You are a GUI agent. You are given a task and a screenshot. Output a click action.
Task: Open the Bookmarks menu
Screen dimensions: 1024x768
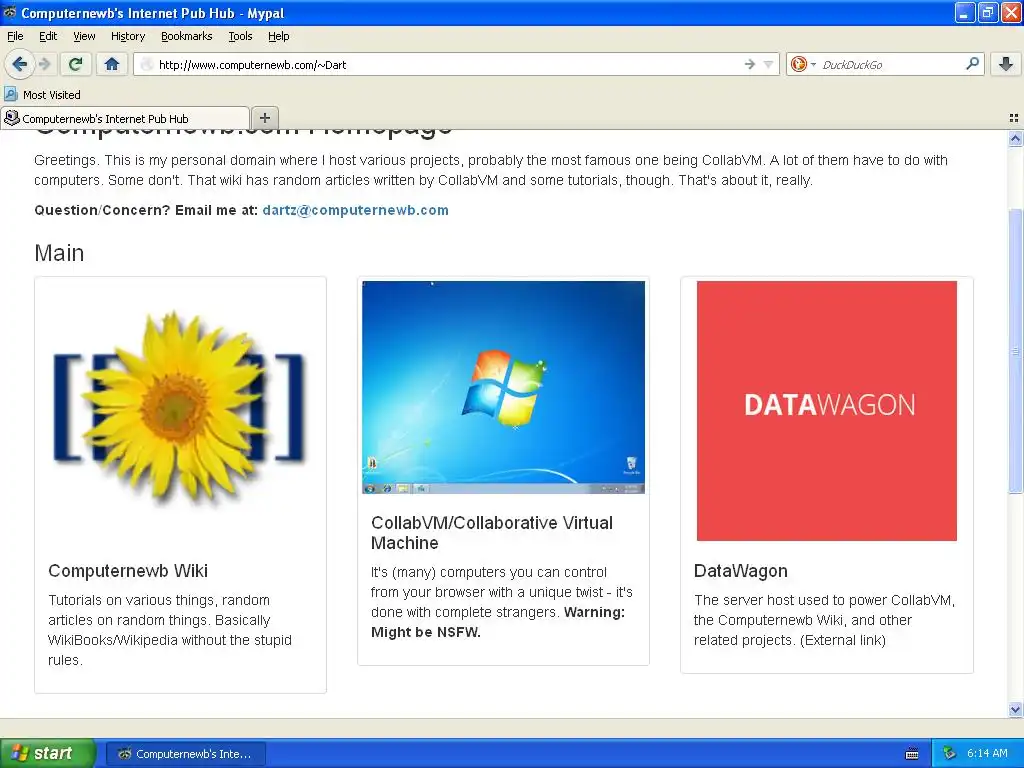186,37
